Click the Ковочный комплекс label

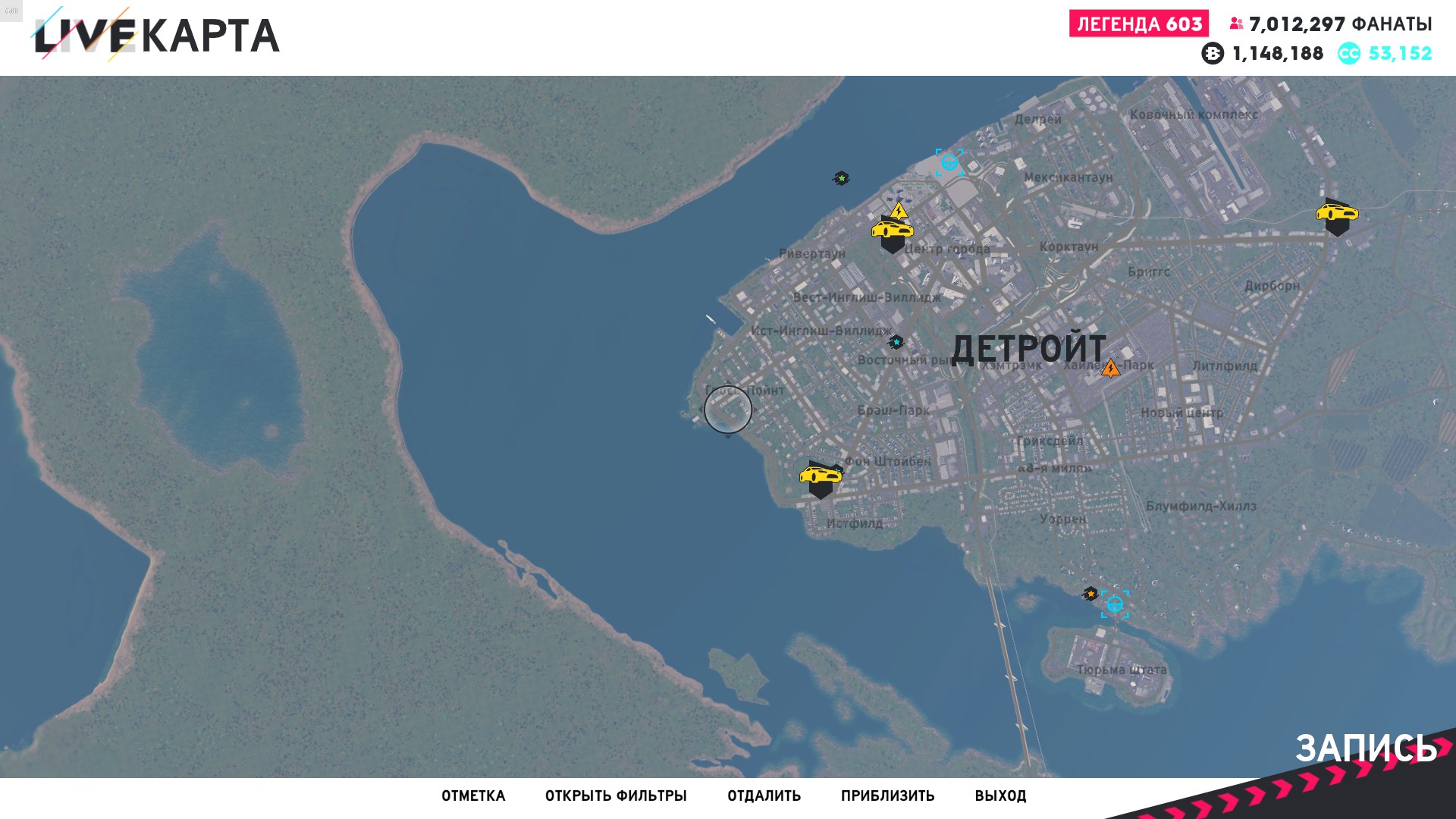(x=1194, y=115)
